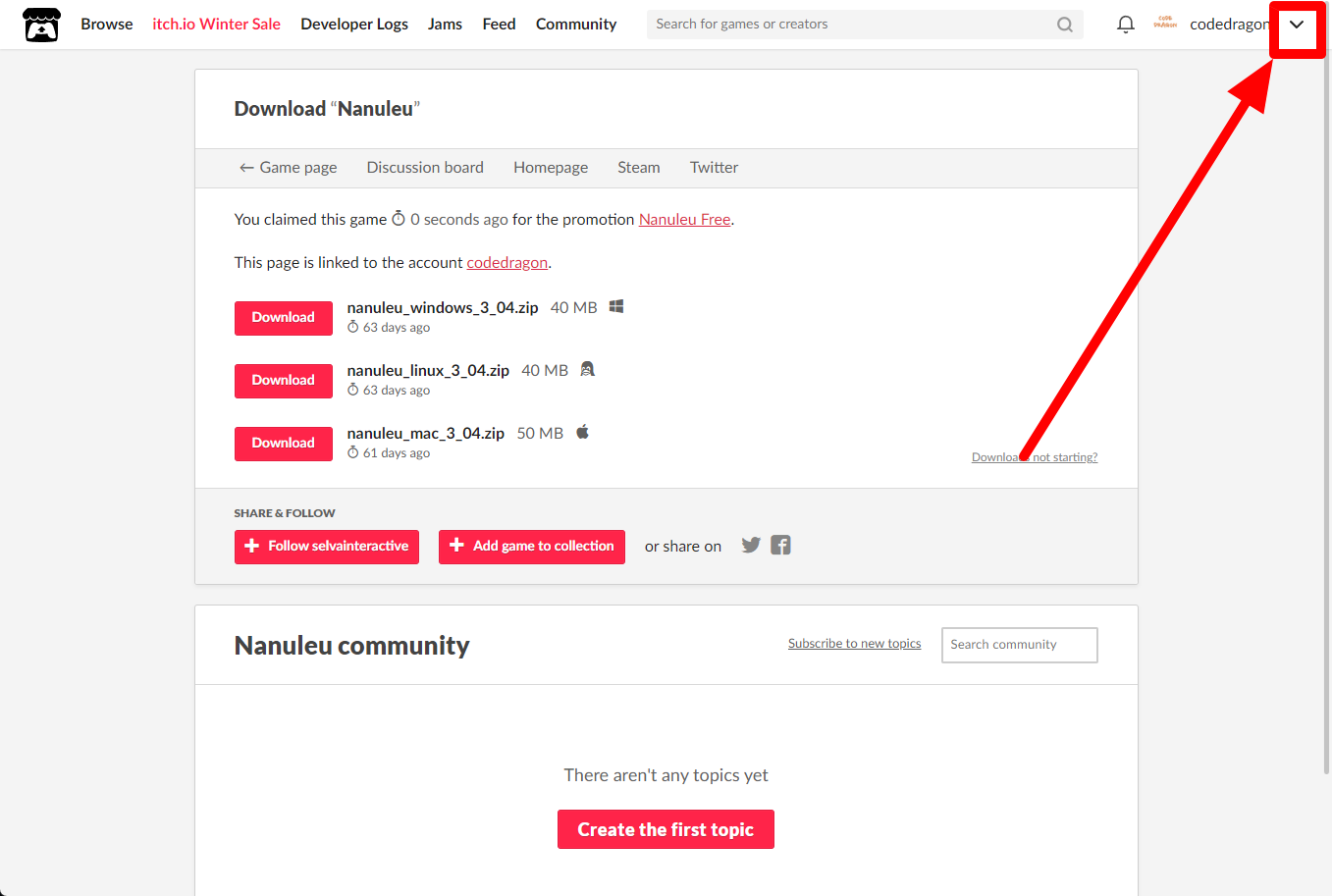Share the game on Facebook icon
Image resolution: width=1332 pixels, height=896 pixels.
point(780,545)
